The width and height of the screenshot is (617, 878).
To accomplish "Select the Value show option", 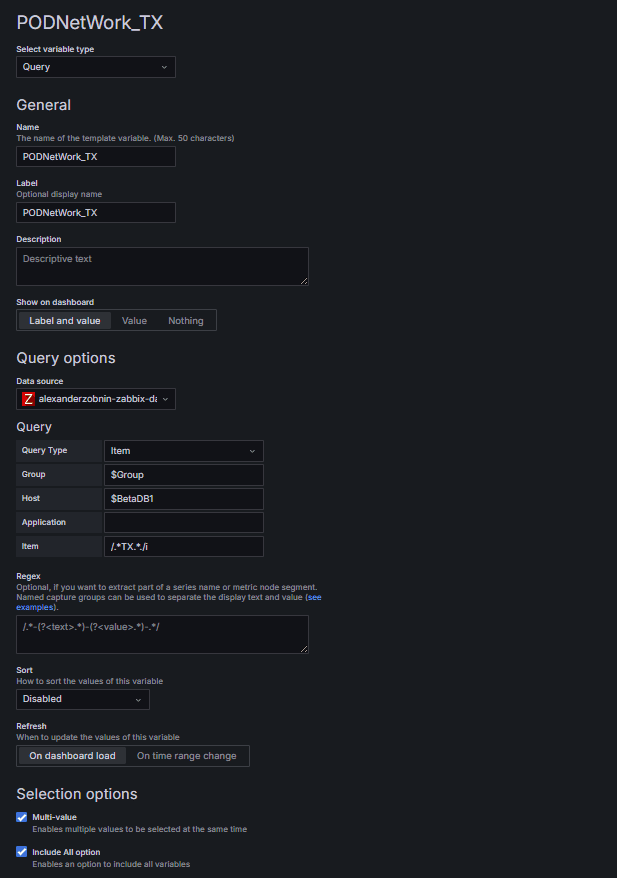I will [x=134, y=321].
